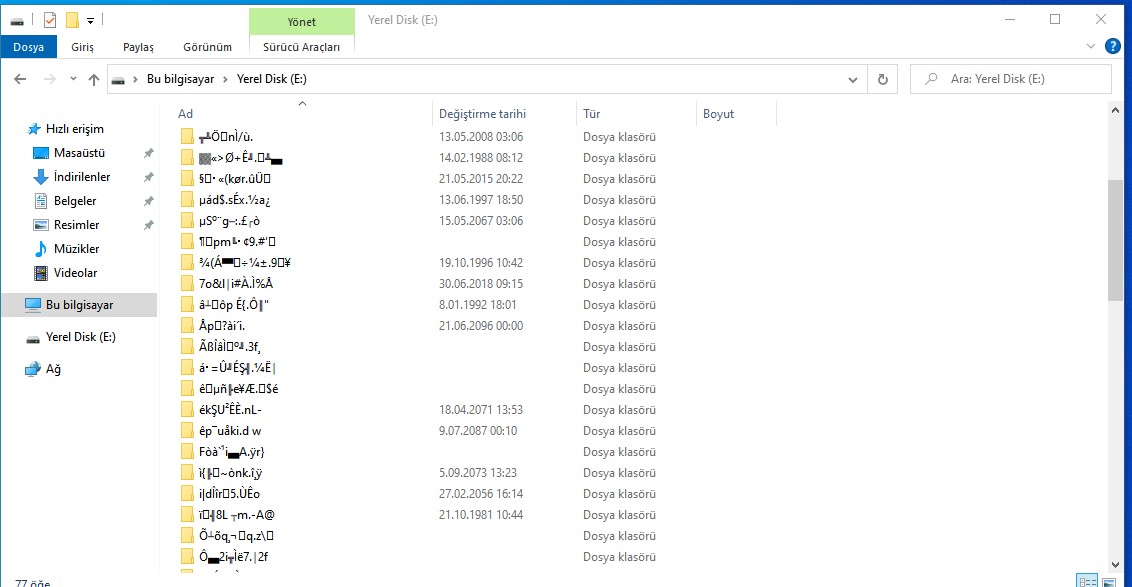Screen dimensions: 1132x587
Task: Switch to details view layout
Action: click(1087, 580)
